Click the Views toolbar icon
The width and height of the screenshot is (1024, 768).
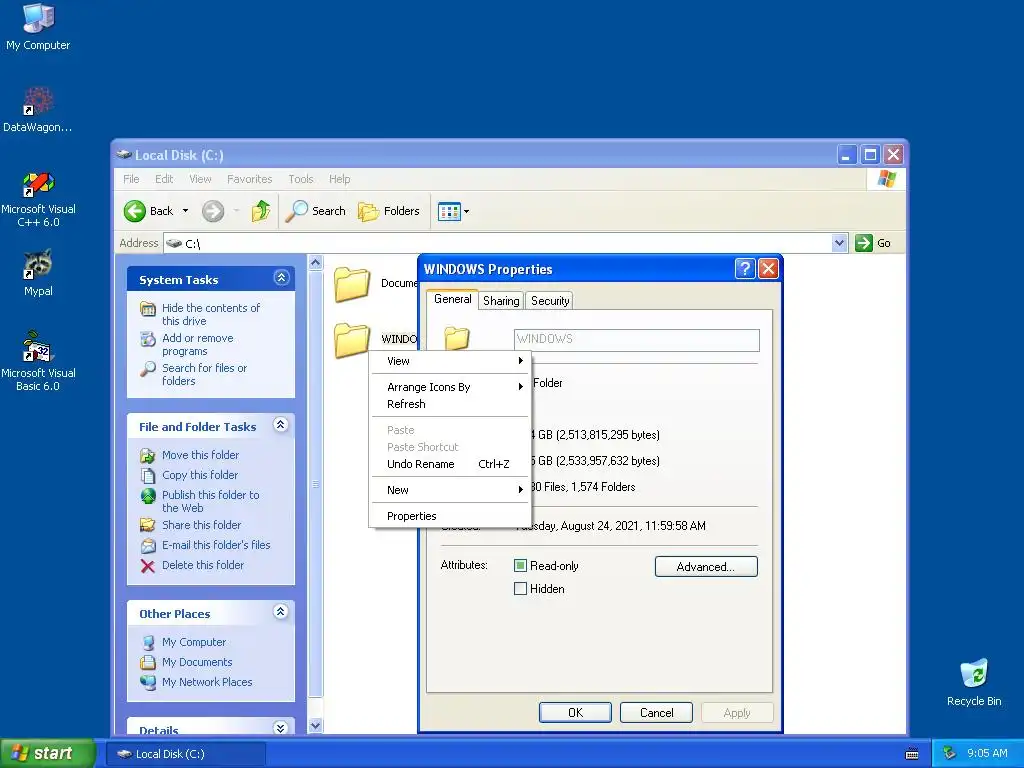(x=449, y=212)
